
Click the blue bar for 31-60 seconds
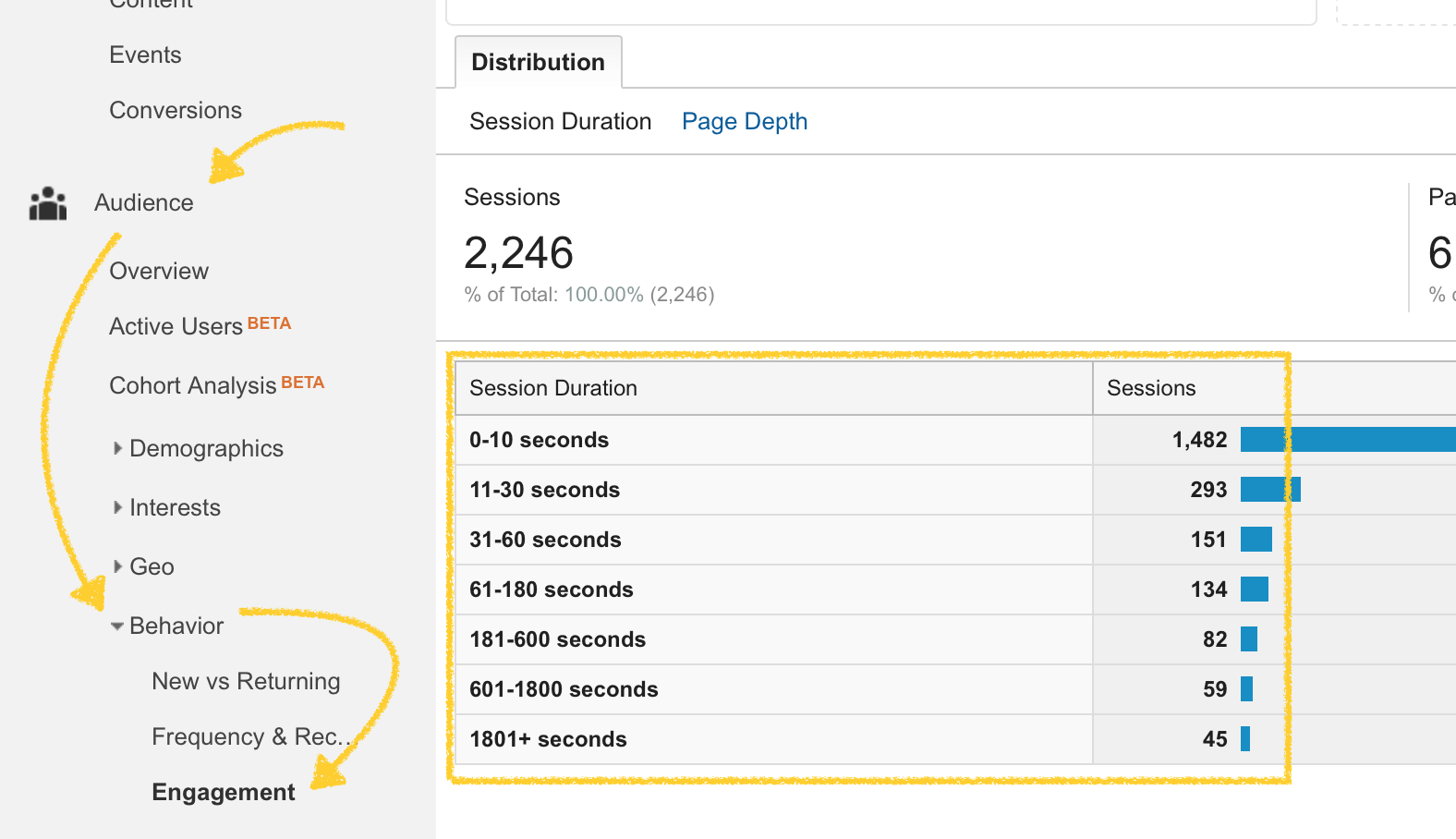click(x=1256, y=540)
